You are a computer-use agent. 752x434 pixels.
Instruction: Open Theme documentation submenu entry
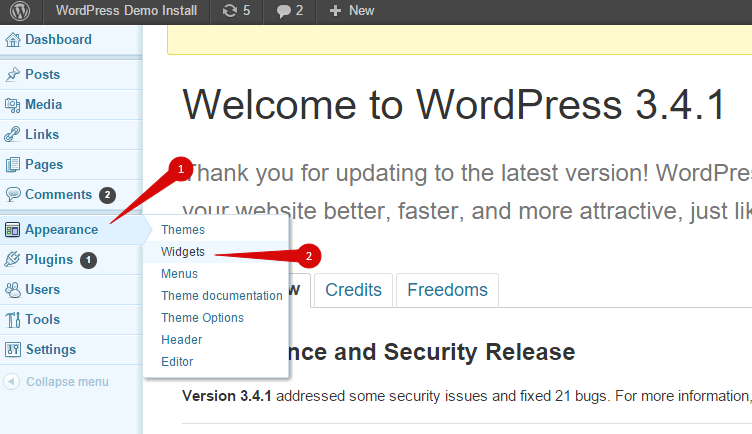(x=222, y=296)
